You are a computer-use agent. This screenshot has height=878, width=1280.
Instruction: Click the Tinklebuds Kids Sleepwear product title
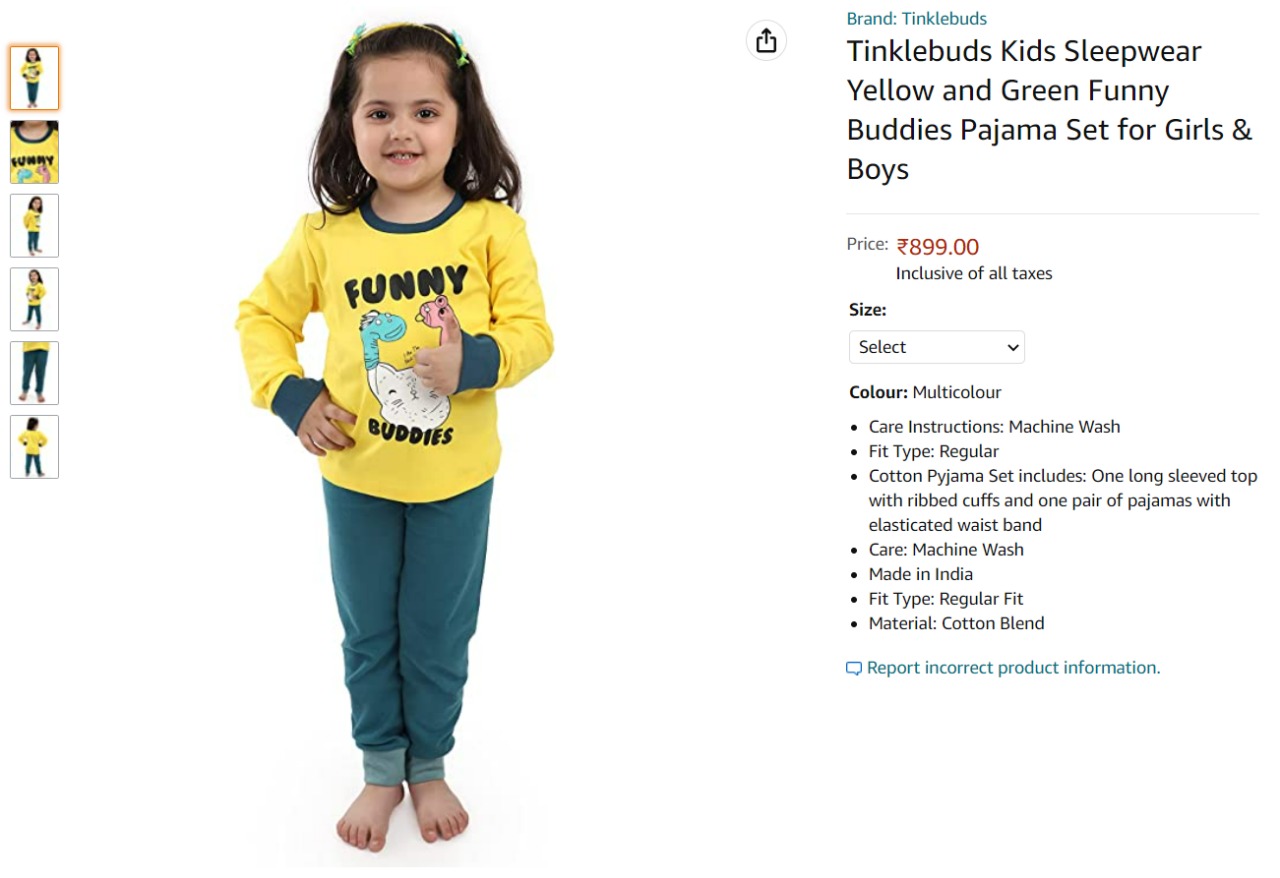click(1049, 110)
